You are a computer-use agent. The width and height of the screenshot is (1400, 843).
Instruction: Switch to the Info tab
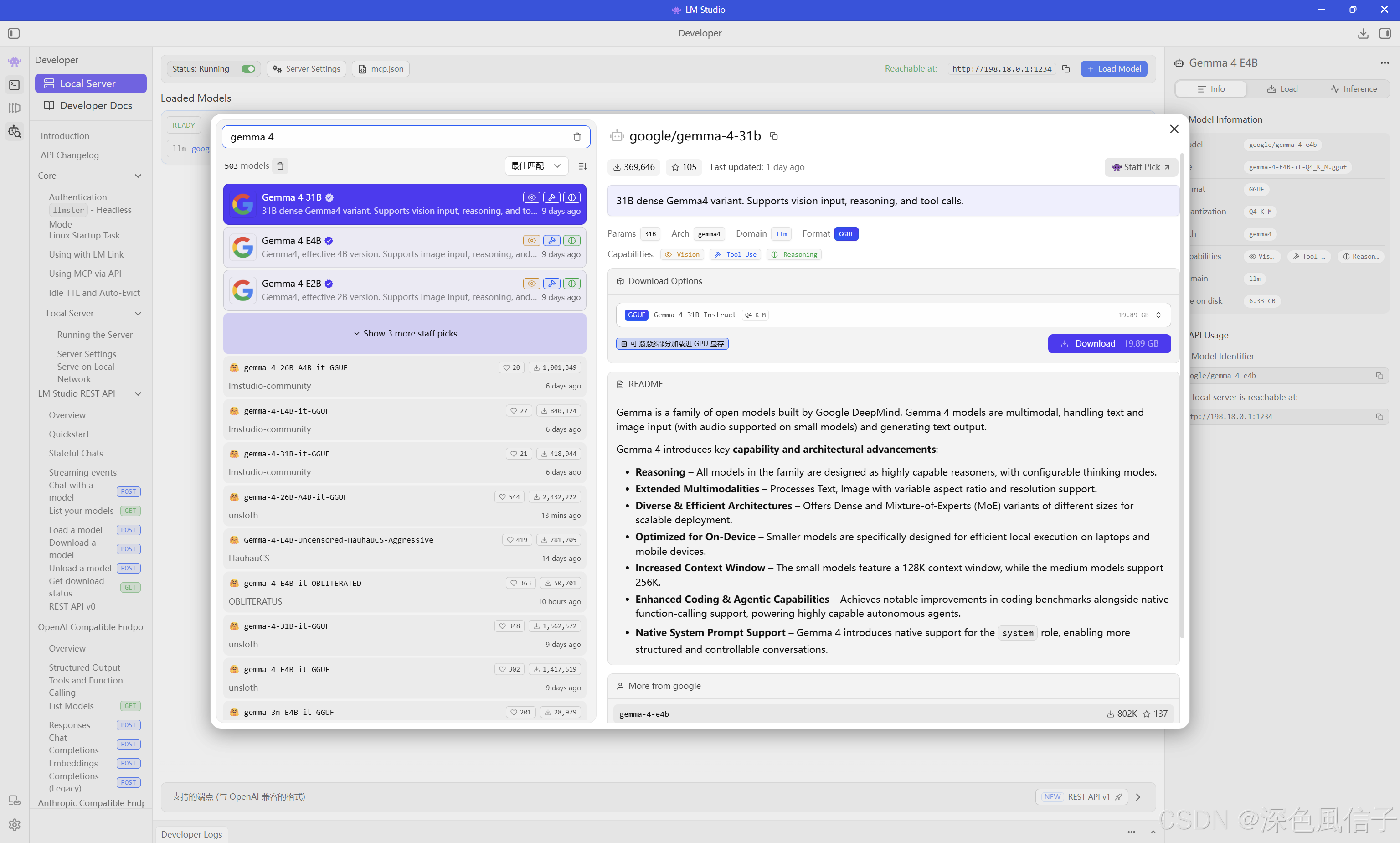pos(1211,89)
